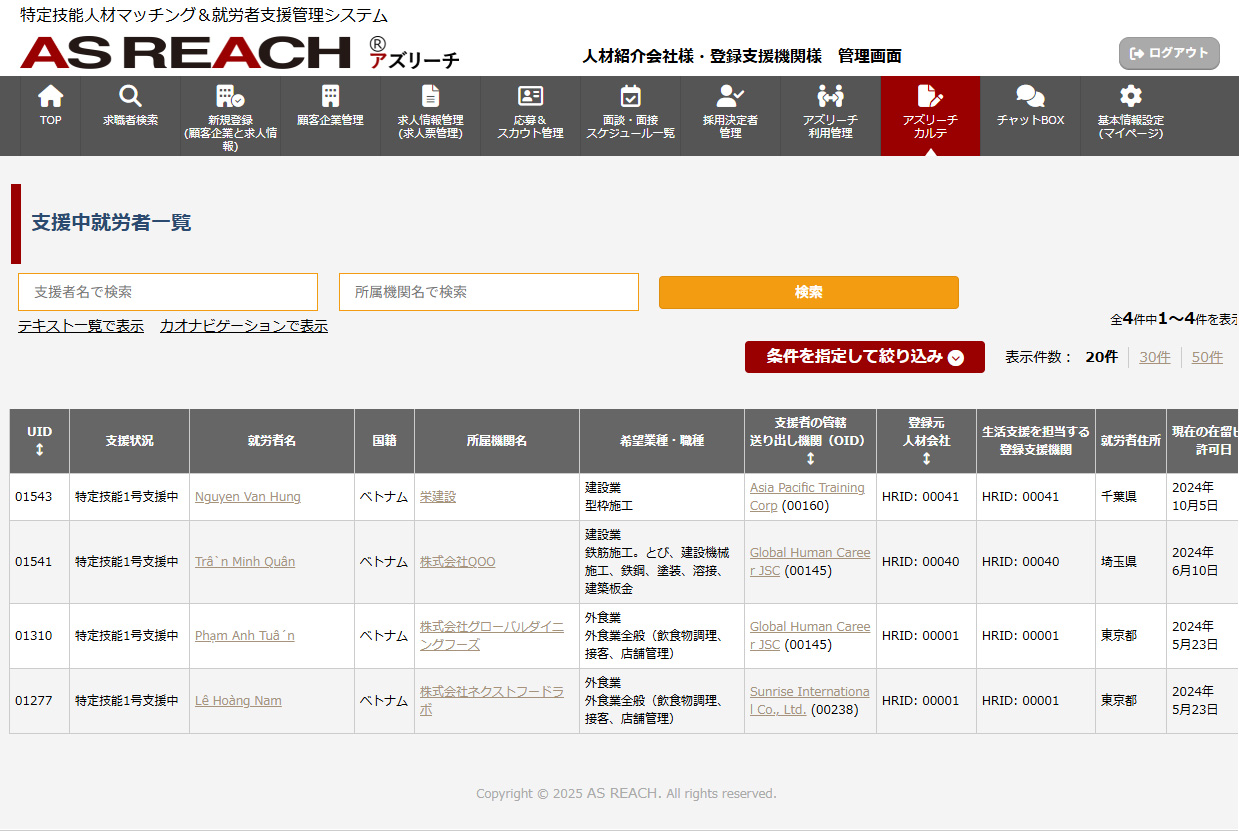
Task: Focus the 所属機関名で検索 field
Action: (489, 292)
